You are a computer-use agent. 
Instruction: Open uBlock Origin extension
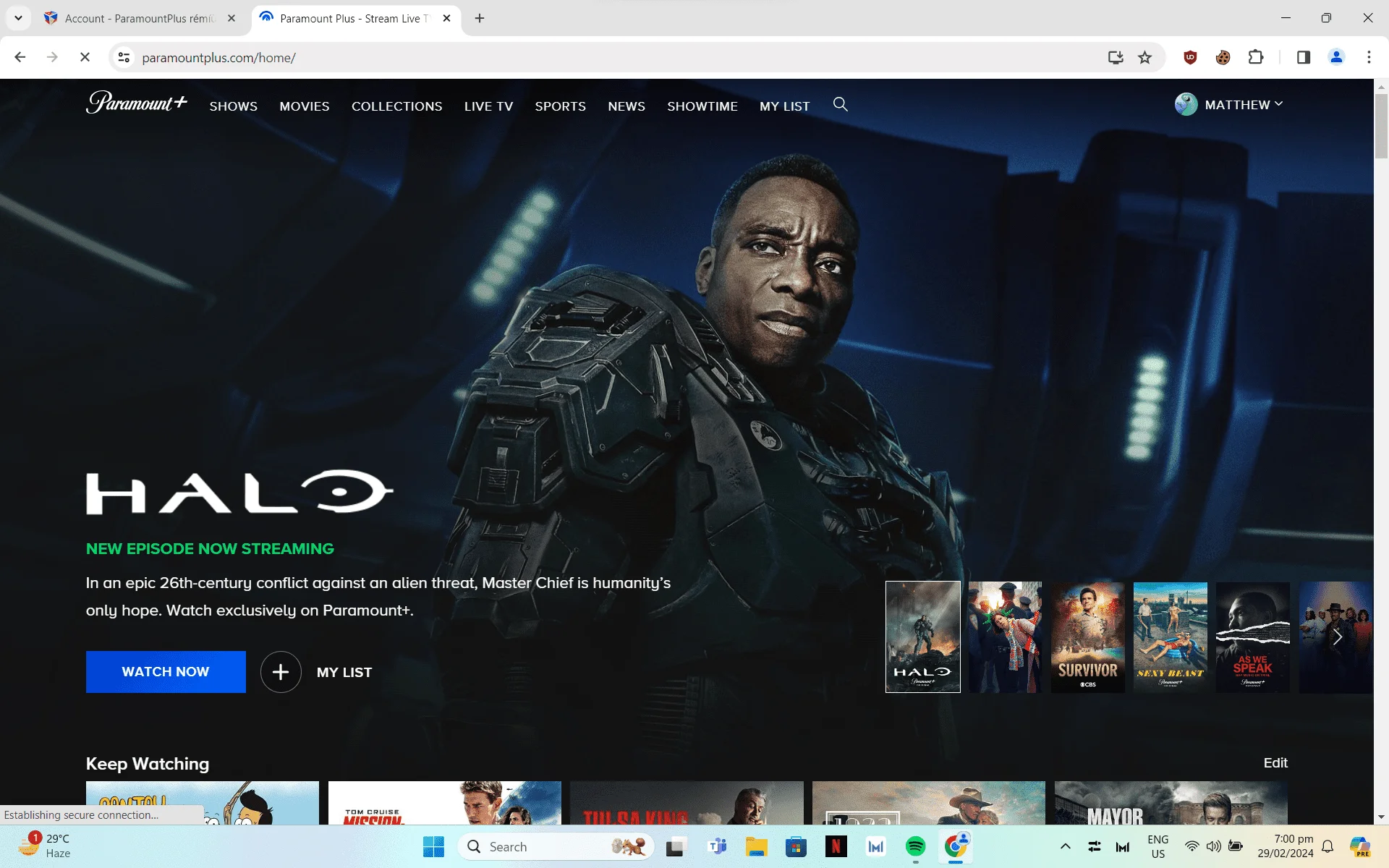point(1190,57)
